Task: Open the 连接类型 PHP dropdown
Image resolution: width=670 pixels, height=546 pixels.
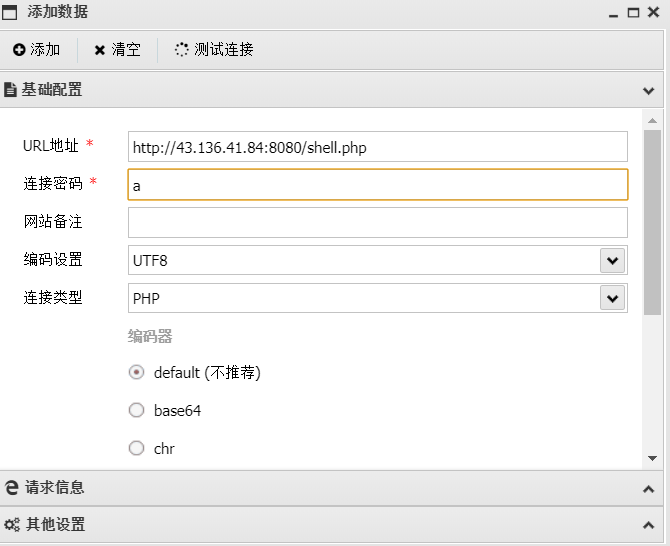Action: 612,298
